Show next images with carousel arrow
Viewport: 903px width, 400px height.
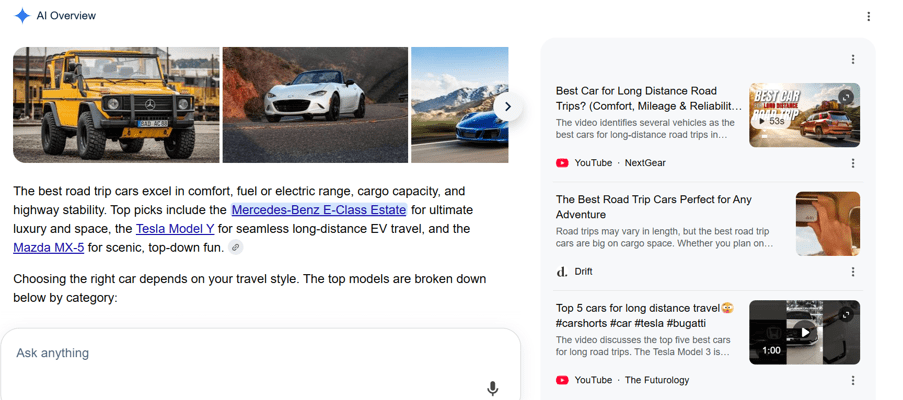(x=507, y=106)
